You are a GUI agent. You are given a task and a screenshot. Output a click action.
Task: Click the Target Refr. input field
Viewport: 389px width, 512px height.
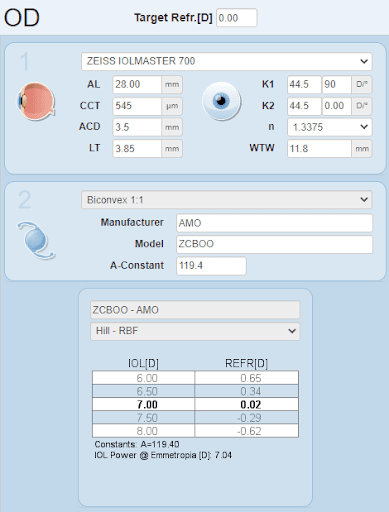[237, 18]
